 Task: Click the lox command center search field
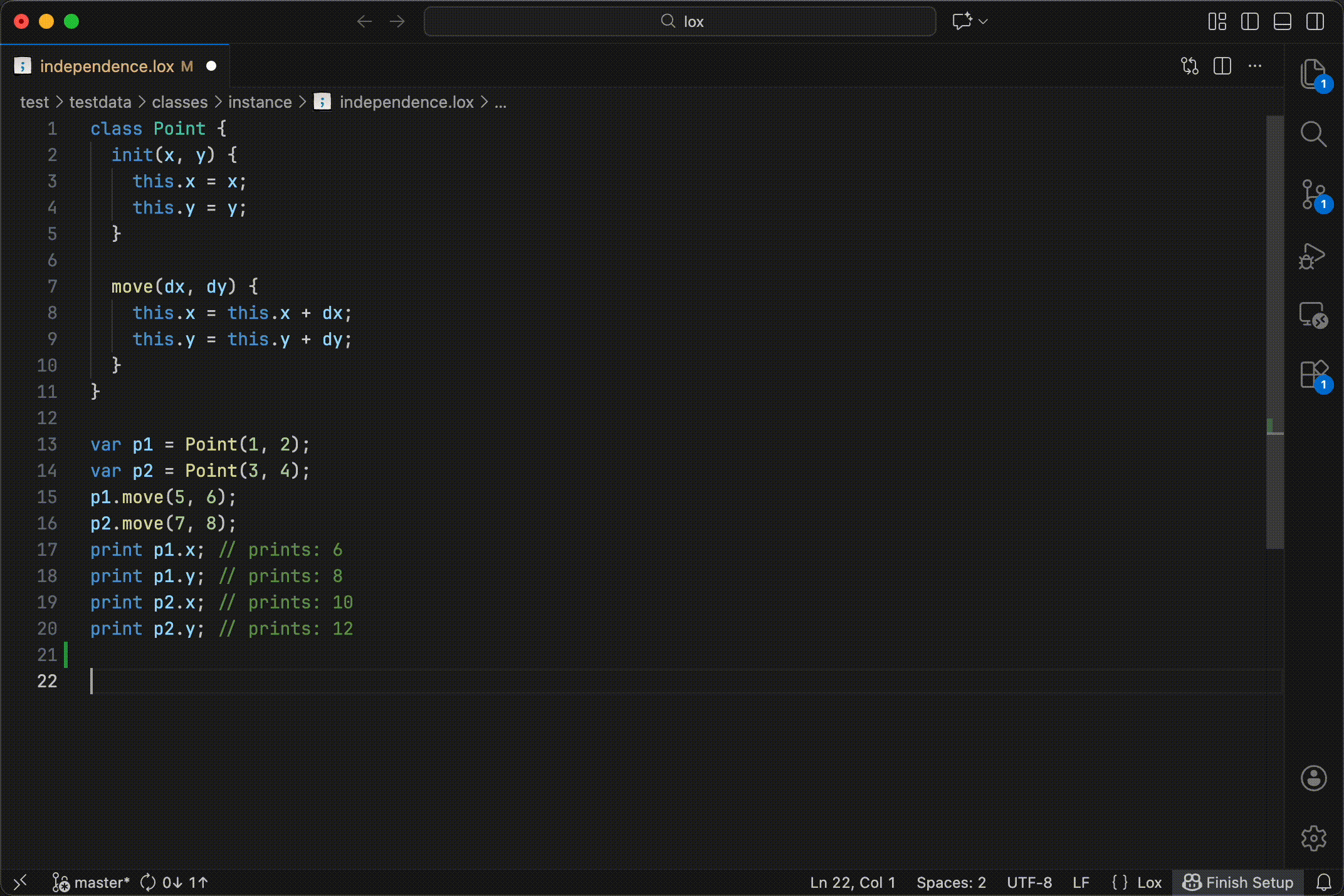click(680, 21)
